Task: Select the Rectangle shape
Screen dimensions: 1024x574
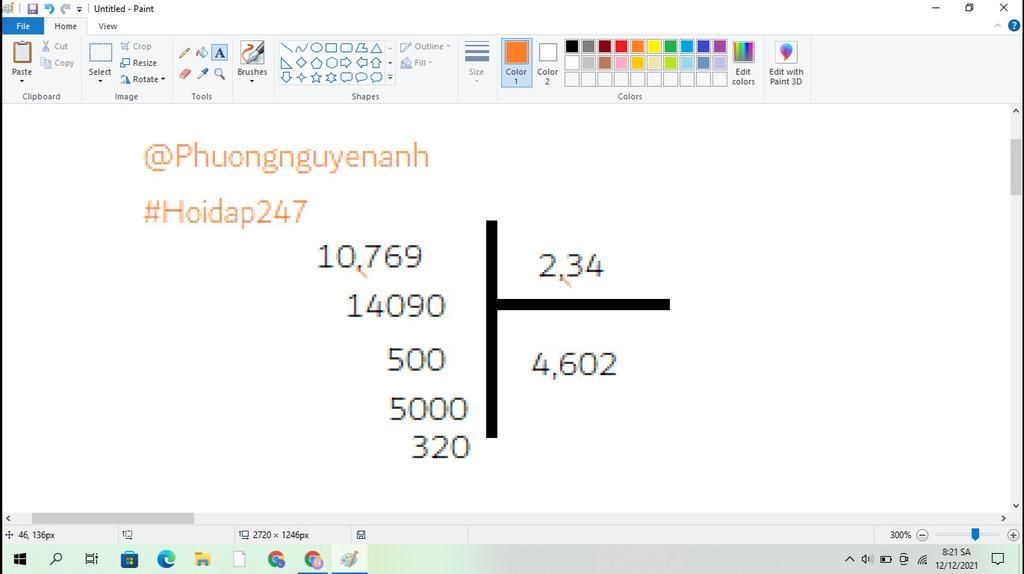Action: pyautogui.click(x=331, y=48)
